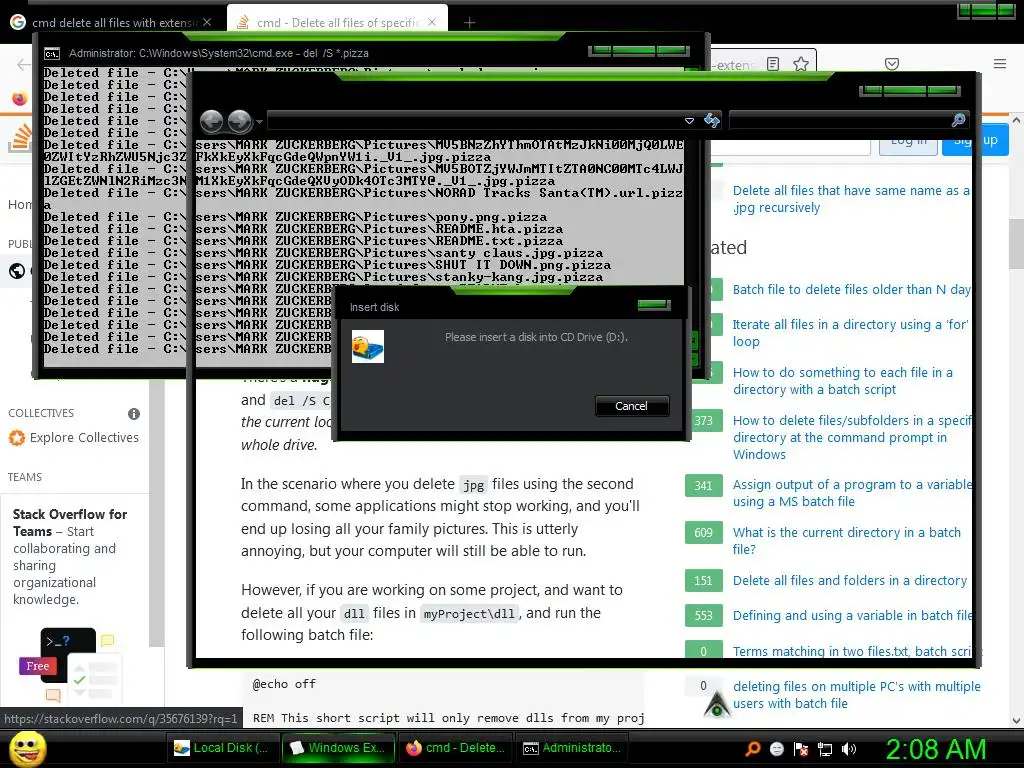Click the Free badge on Teams promo
The image size is (1024, 768).
(x=38, y=666)
